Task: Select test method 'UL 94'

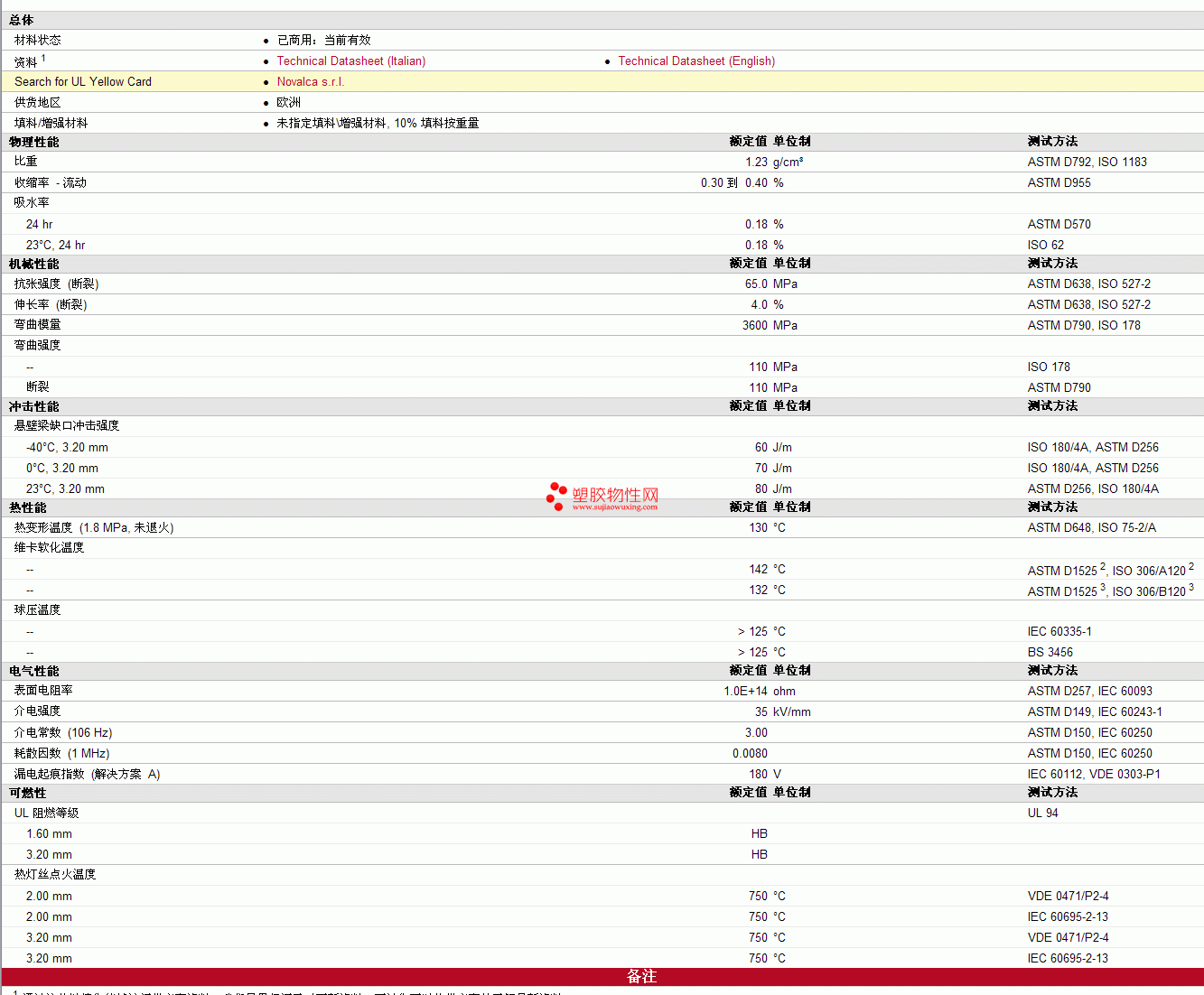Action: [1043, 814]
